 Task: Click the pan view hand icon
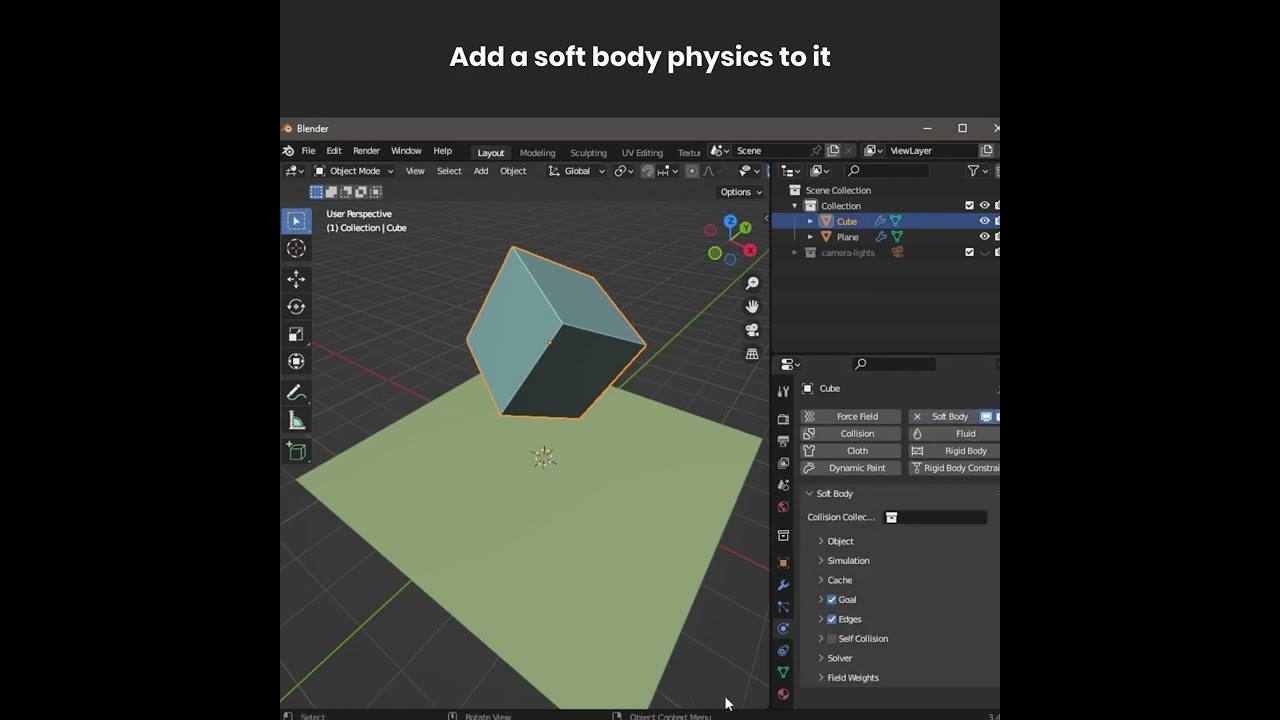click(752, 306)
